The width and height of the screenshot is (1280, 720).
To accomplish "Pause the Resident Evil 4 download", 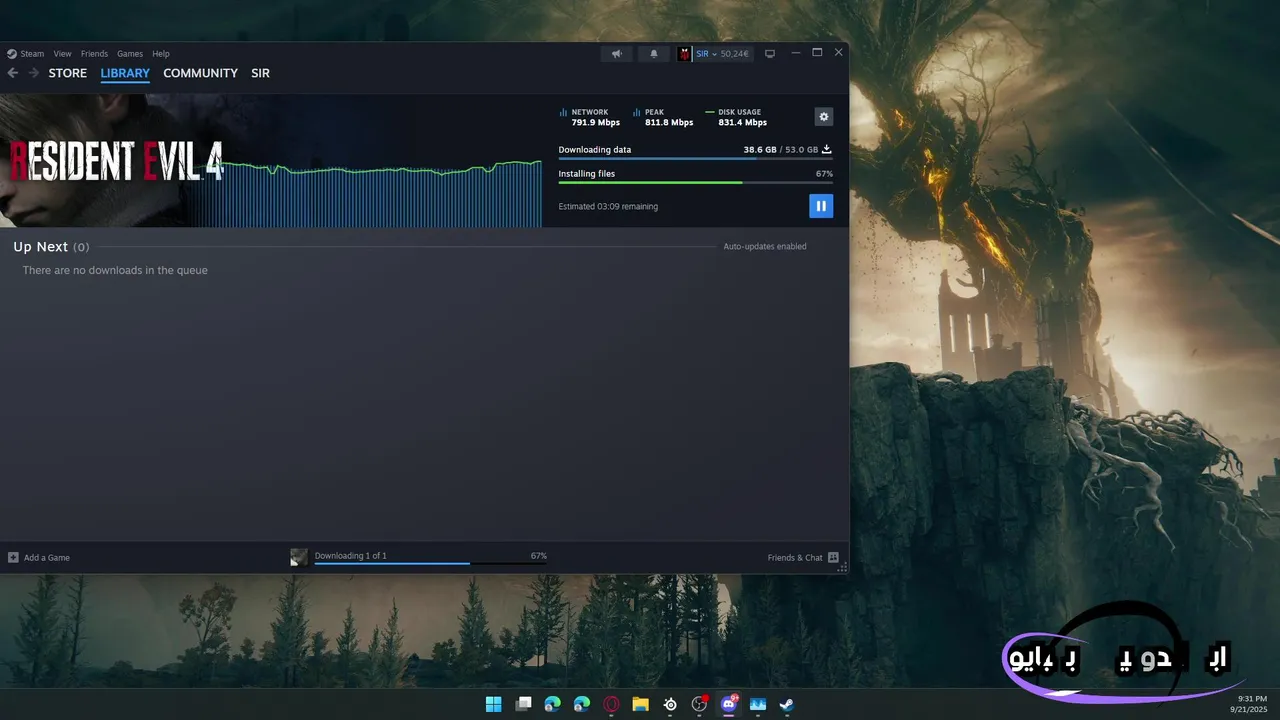I will click(821, 206).
